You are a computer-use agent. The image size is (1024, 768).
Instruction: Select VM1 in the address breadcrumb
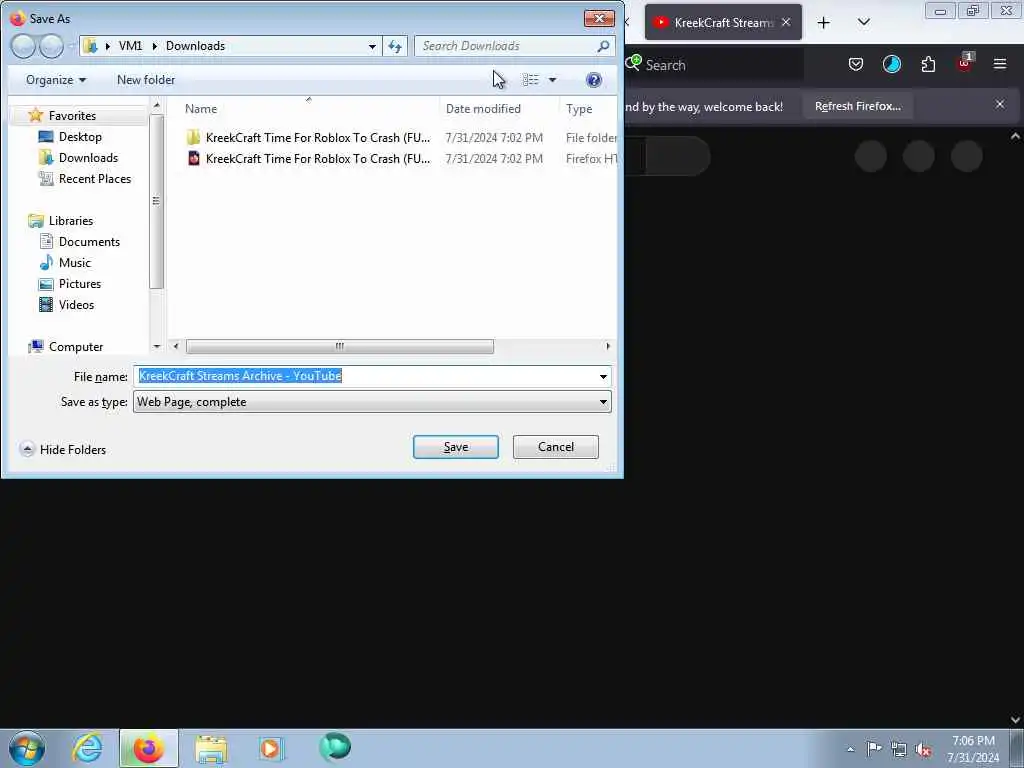point(130,46)
